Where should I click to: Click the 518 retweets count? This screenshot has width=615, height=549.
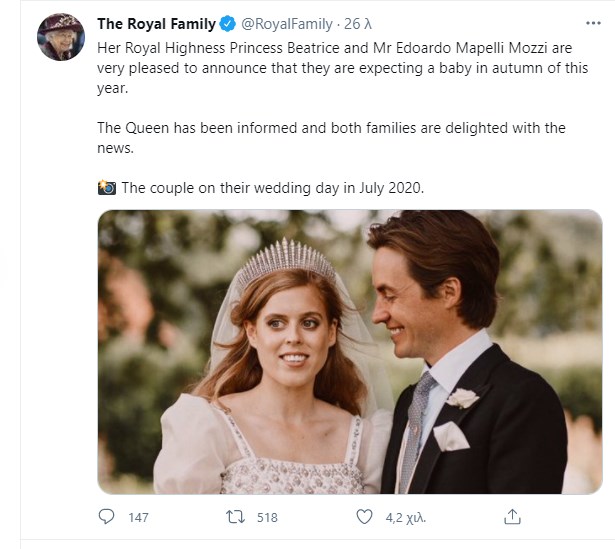coord(266,517)
